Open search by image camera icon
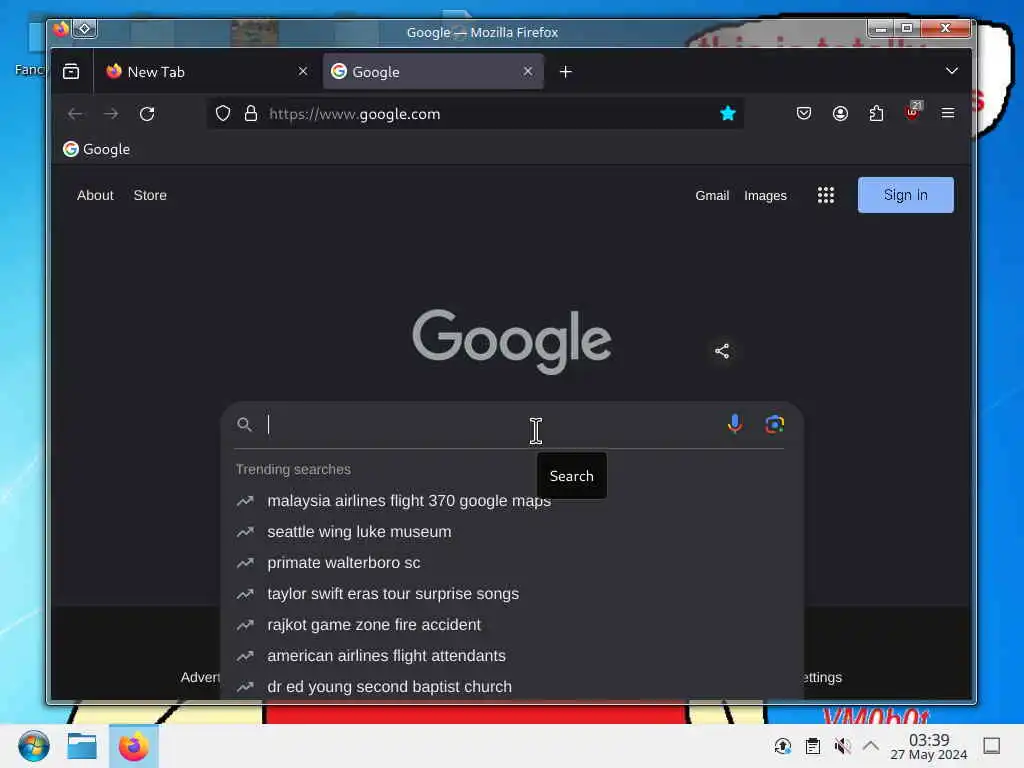 click(x=775, y=424)
